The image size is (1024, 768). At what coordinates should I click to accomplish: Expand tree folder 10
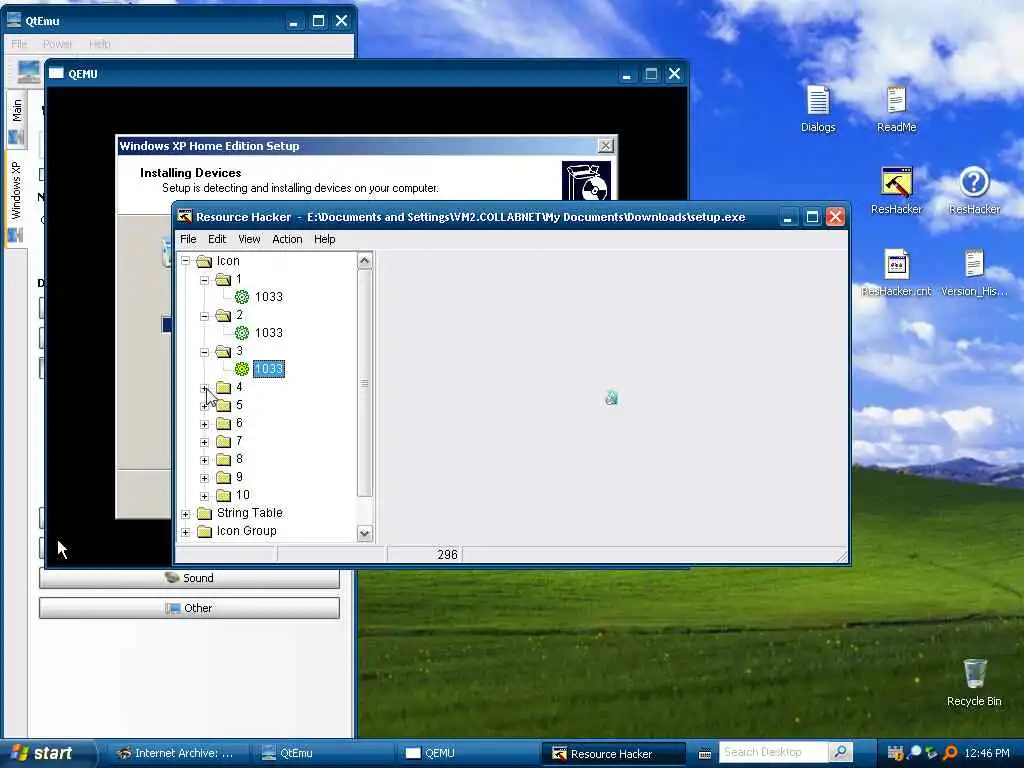[x=204, y=496]
